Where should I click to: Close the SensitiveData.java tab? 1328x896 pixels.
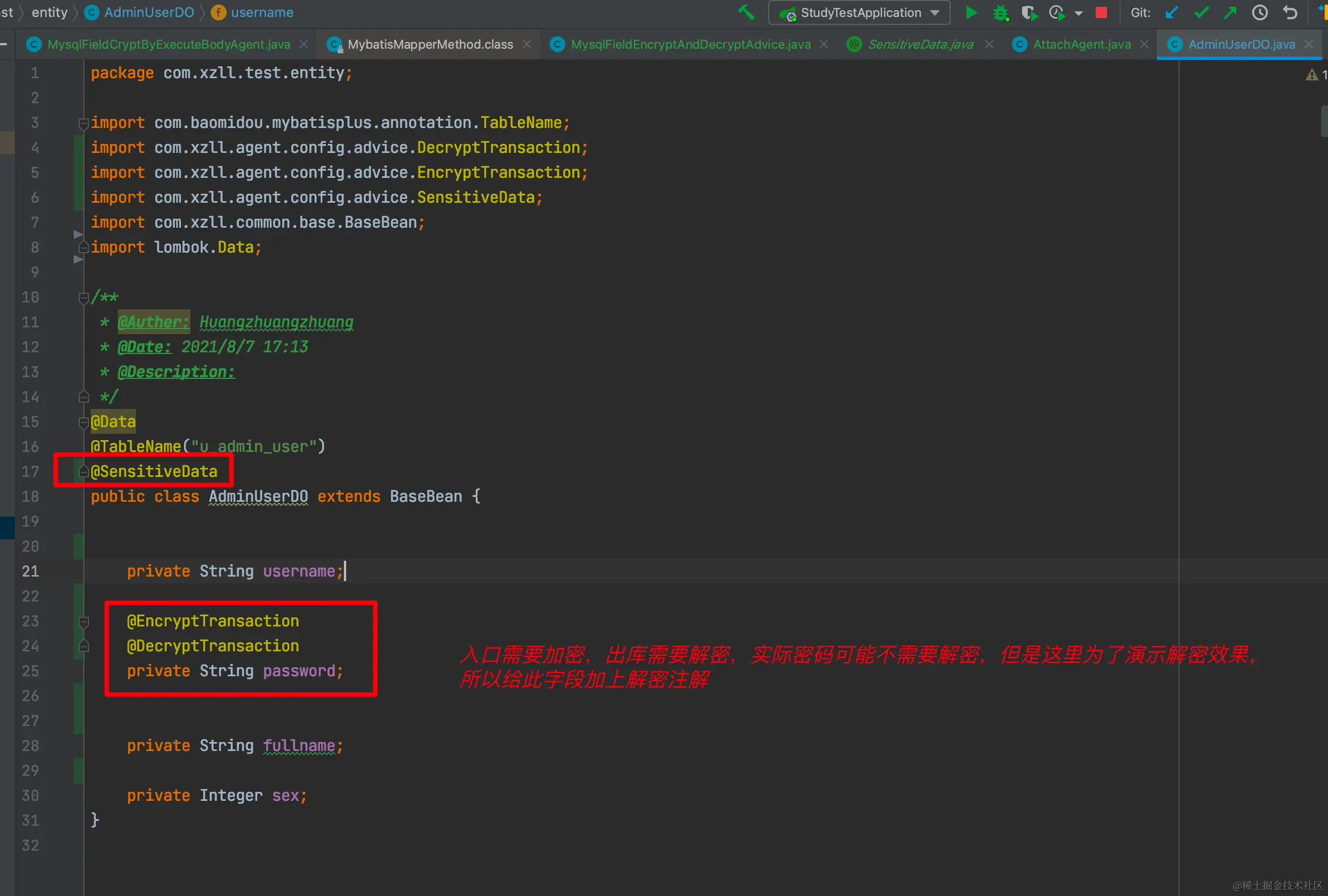[x=989, y=45]
